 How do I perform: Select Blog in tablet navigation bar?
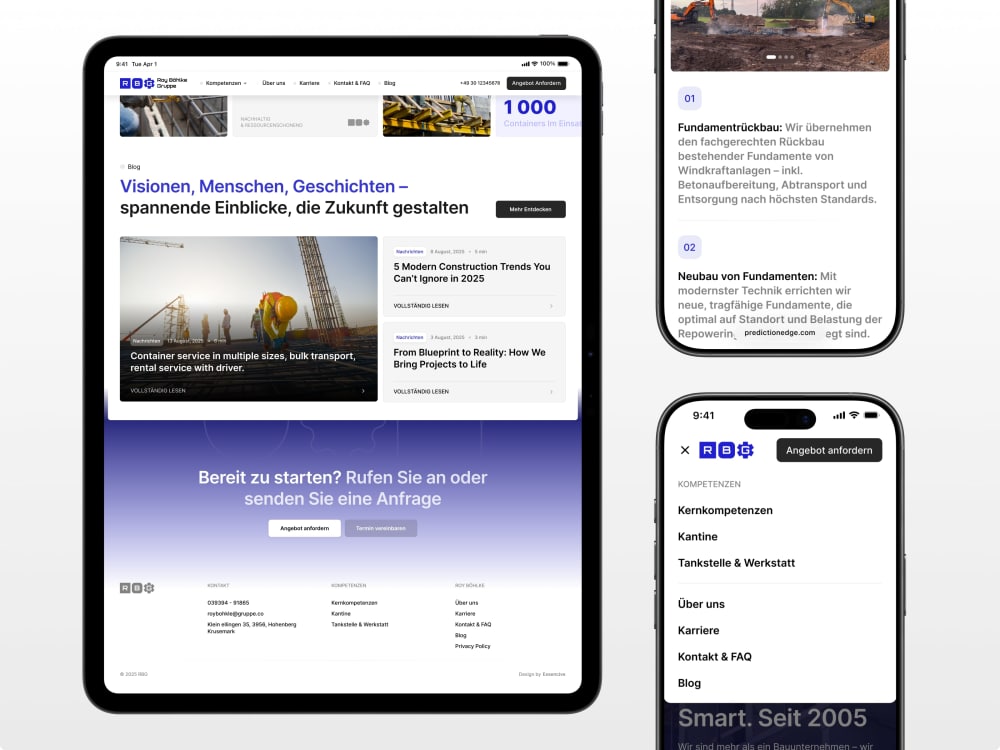(x=390, y=83)
